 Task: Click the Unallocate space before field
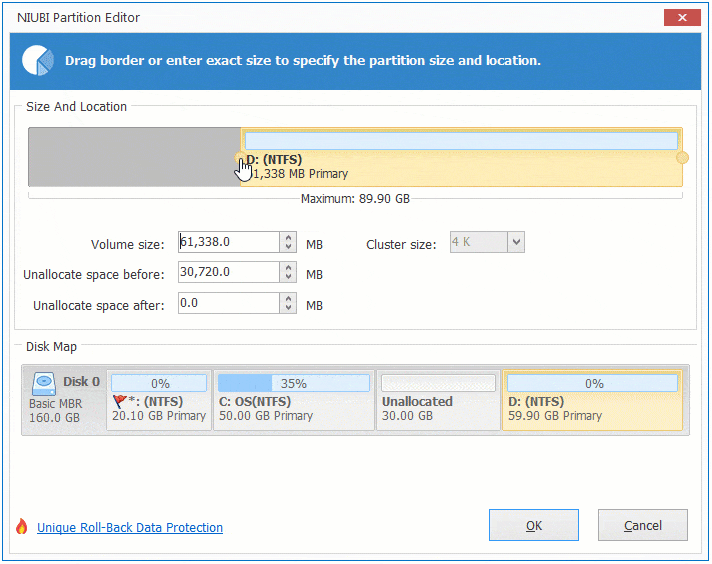(x=229, y=272)
